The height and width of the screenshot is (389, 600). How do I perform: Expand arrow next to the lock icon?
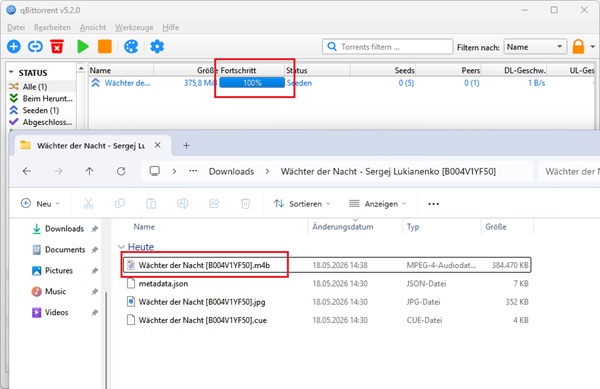[x=593, y=47]
